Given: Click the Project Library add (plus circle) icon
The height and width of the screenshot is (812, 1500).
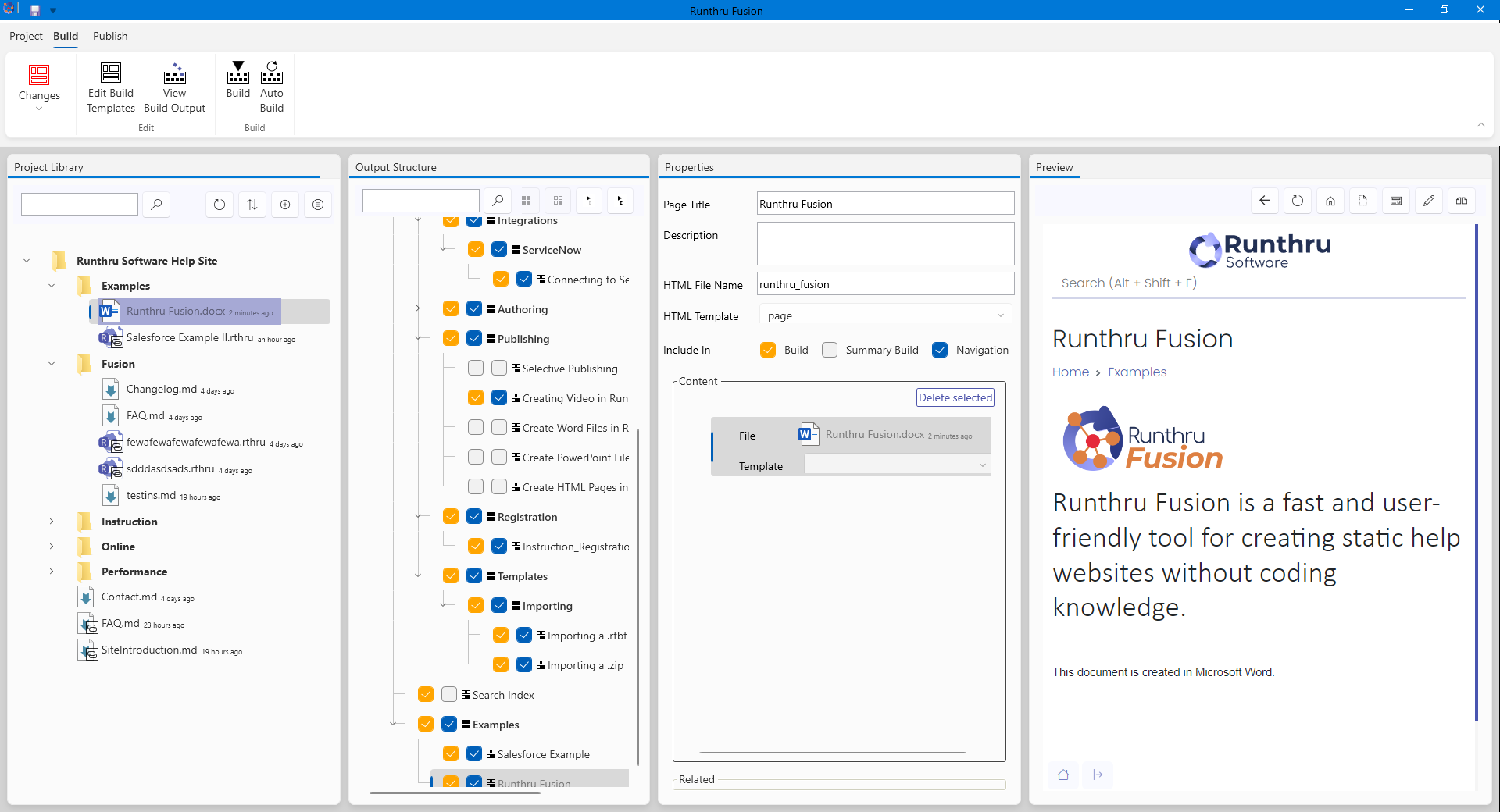Looking at the screenshot, I should click(285, 205).
